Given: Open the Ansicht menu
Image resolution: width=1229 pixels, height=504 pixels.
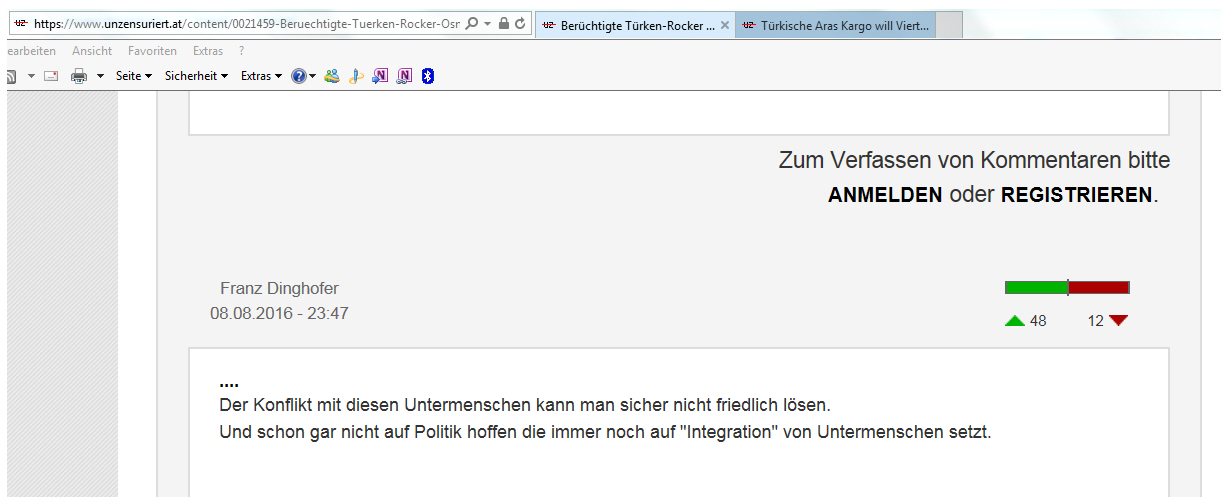Looking at the screenshot, I should coord(92,50).
